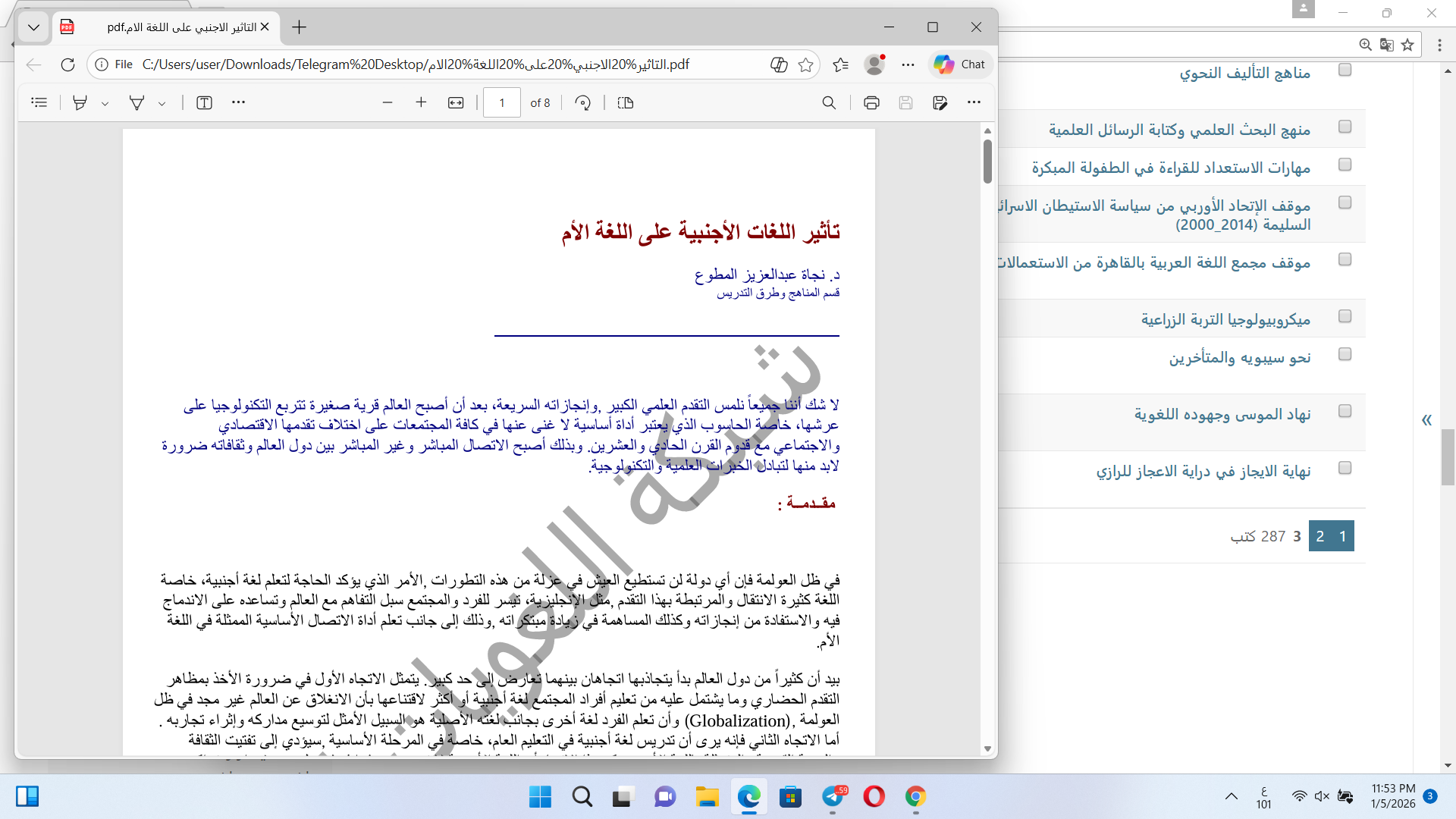The height and width of the screenshot is (819, 1456).
Task: Open taskbar Search
Action: [582, 797]
